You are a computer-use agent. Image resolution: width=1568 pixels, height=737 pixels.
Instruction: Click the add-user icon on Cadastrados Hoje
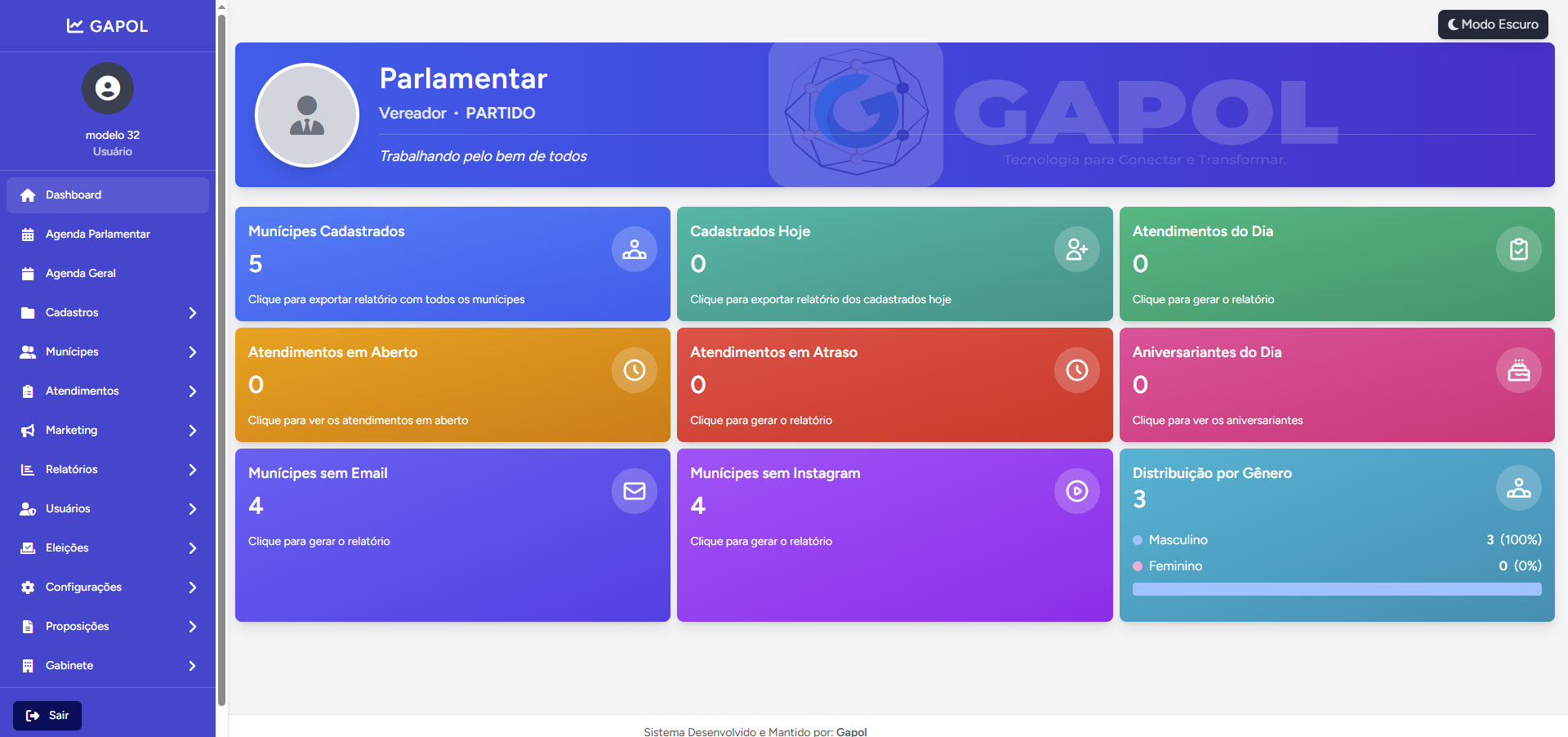[x=1076, y=249]
